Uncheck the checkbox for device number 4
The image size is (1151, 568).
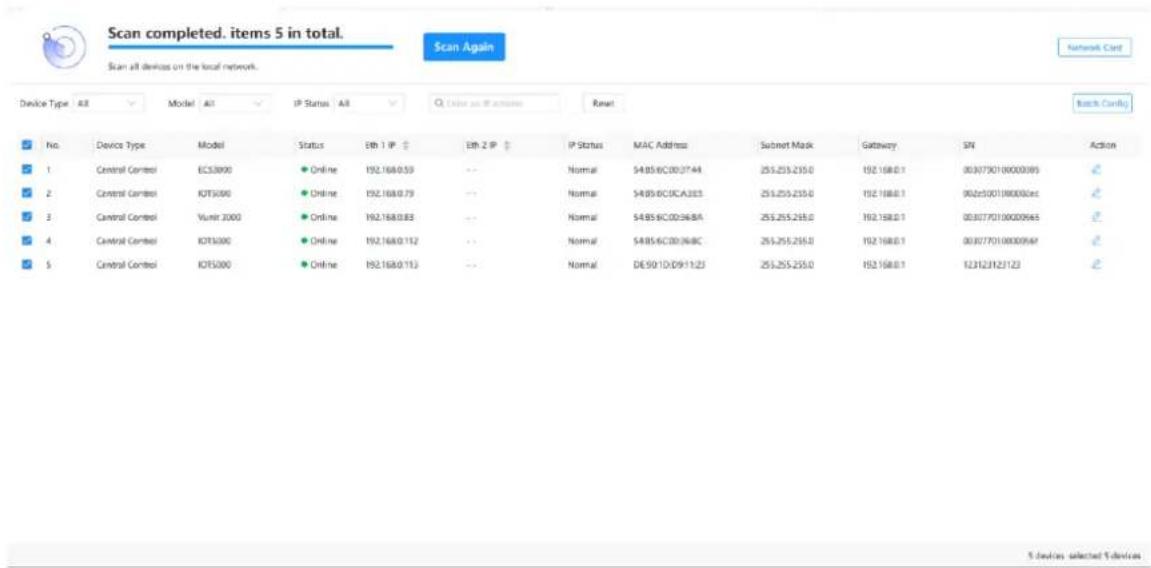(x=28, y=240)
